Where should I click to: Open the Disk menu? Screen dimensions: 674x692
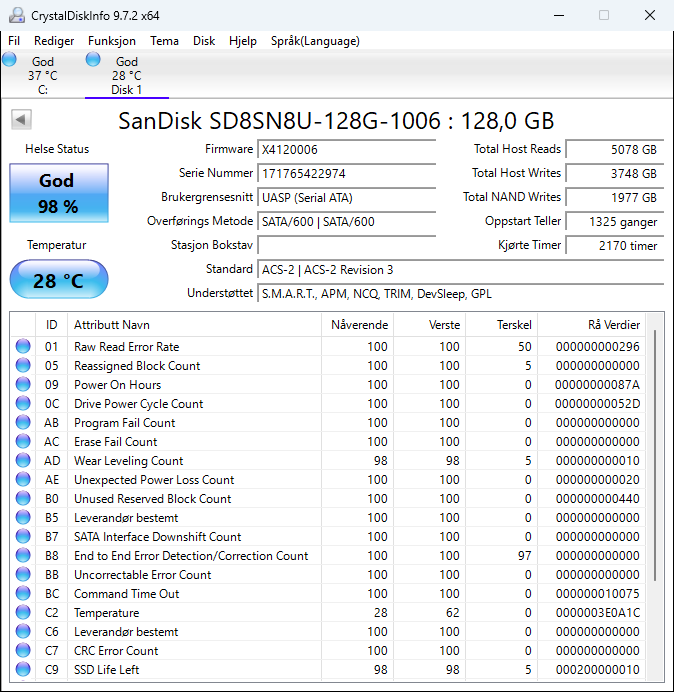[204, 41]
